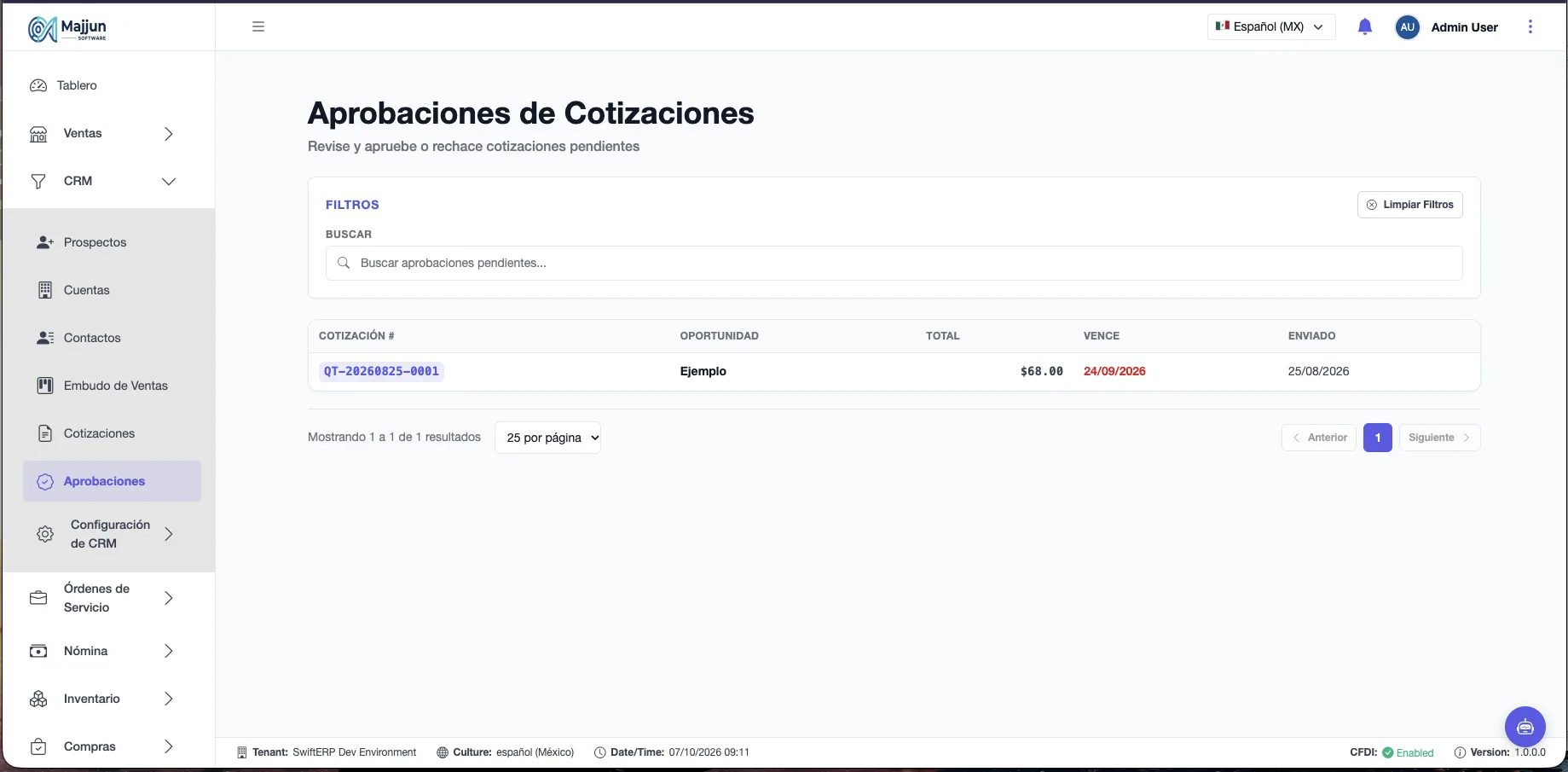Image resolution: width=1568 pixels, height=772 pixels.
Task: Click the CRM funnel icon
Action: (x=38, y=182)
